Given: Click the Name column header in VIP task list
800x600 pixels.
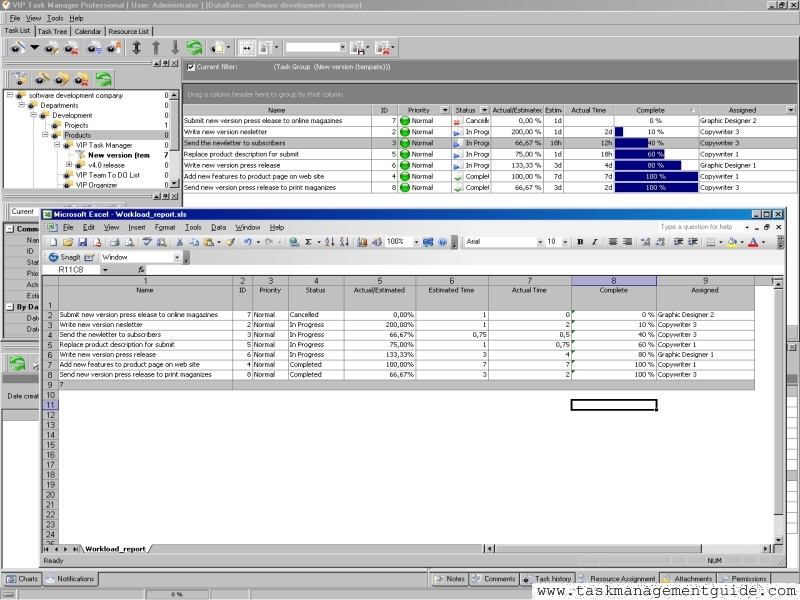Looking at the screenshot, I should 277,110.
